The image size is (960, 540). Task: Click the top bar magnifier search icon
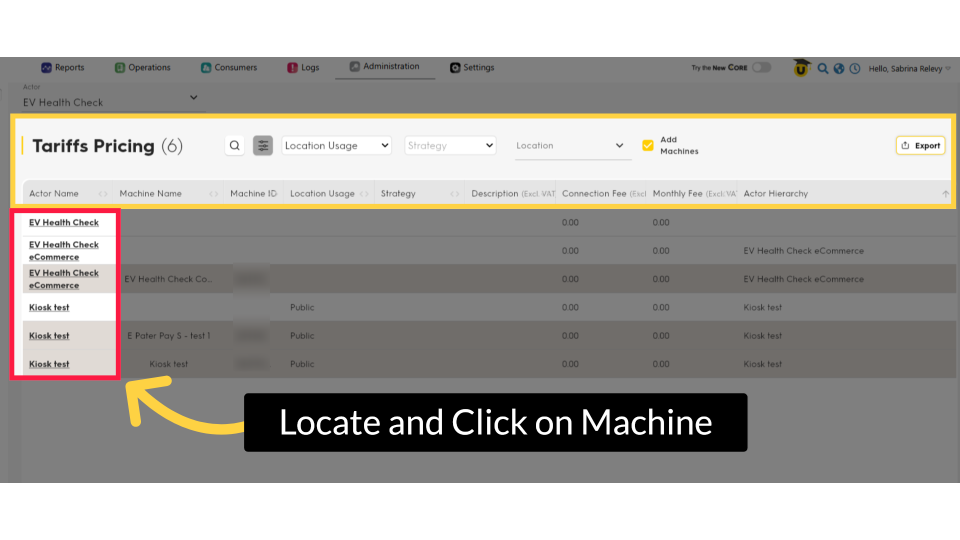click(823, 69)
